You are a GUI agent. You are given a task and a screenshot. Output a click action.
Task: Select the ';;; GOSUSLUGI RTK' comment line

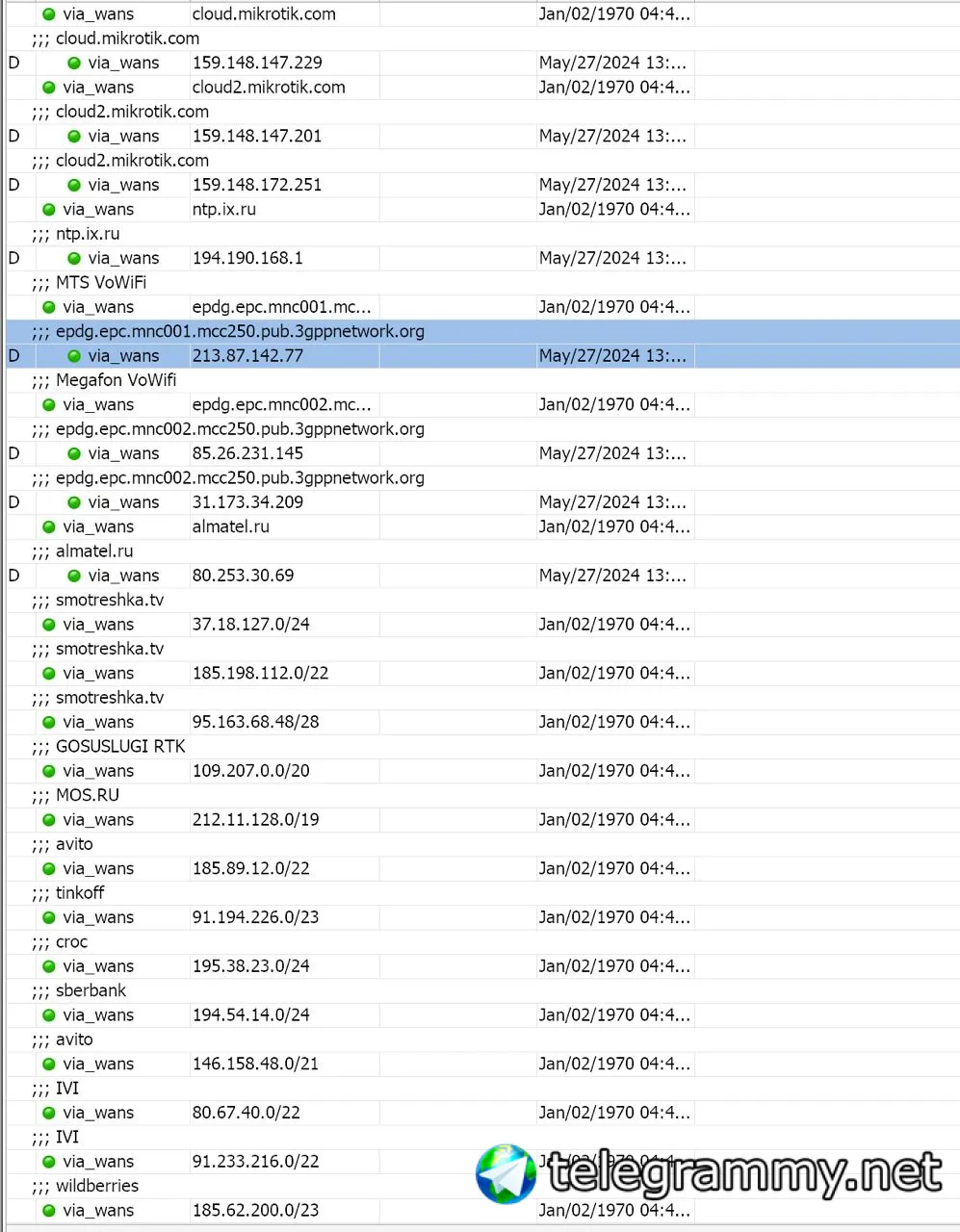pyautogui.click(x=108, y=746)
